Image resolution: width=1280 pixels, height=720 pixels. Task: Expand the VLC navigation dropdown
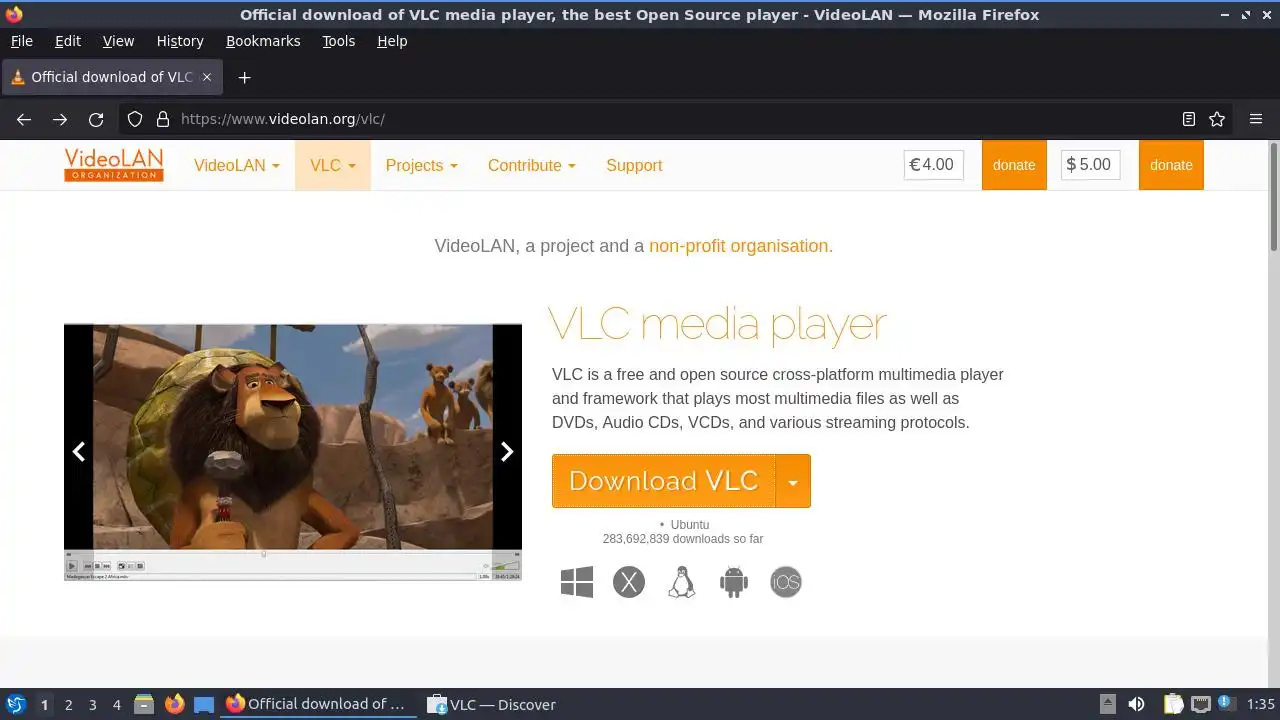333,165
